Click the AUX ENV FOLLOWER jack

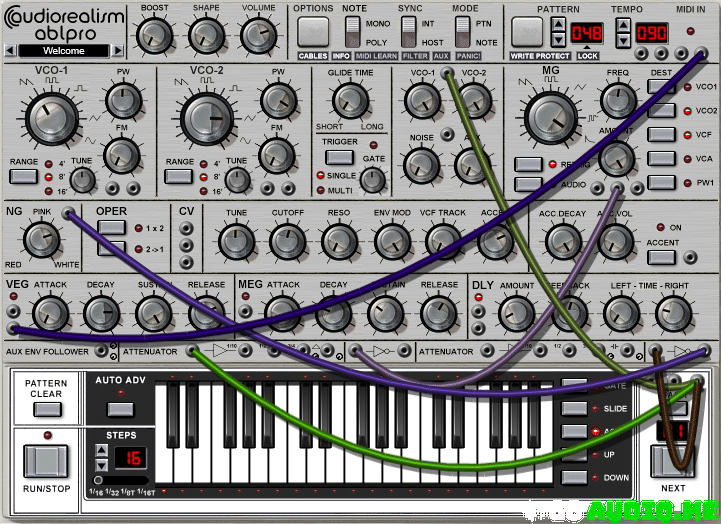[x=101, y=351]
